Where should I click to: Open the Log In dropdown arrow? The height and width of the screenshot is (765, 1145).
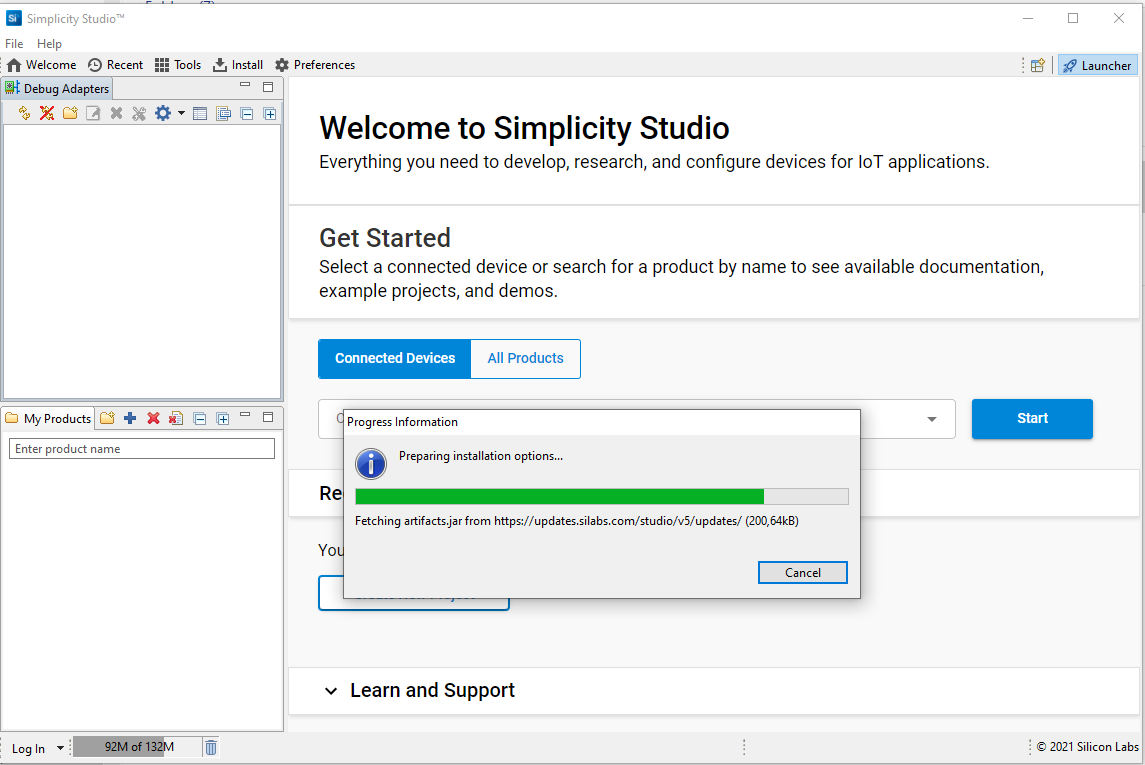[x=60, y=748]
